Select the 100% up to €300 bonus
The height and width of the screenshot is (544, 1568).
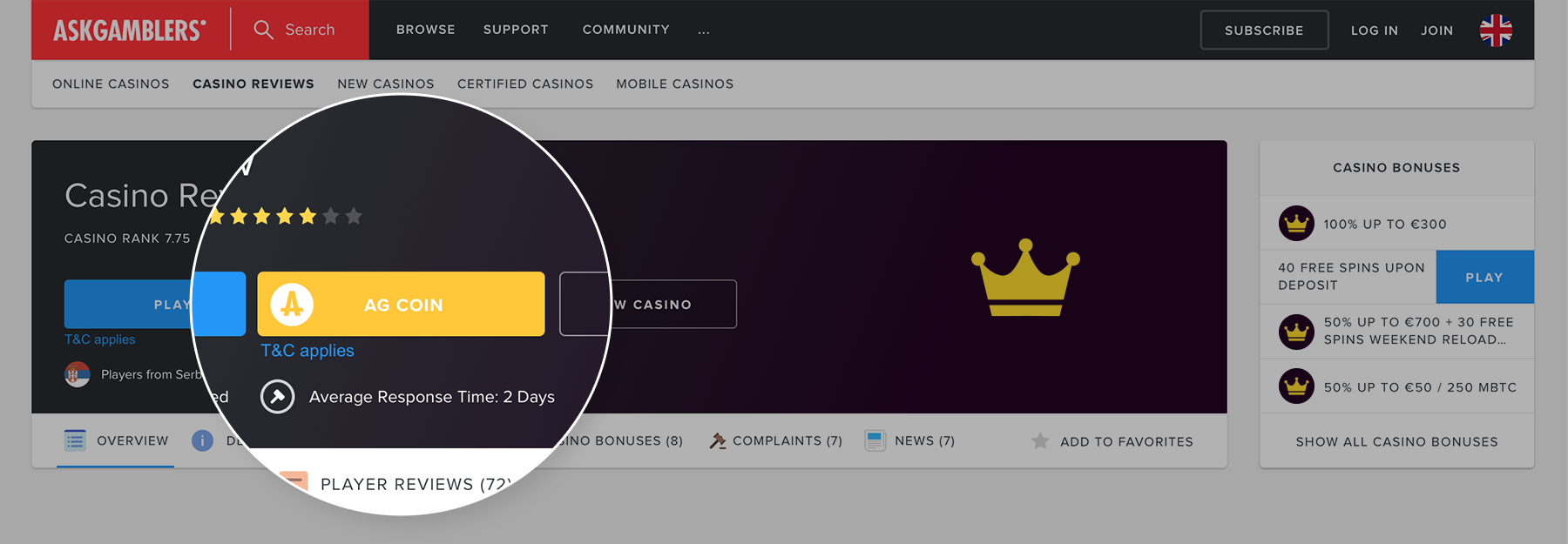pos(1396,224)
